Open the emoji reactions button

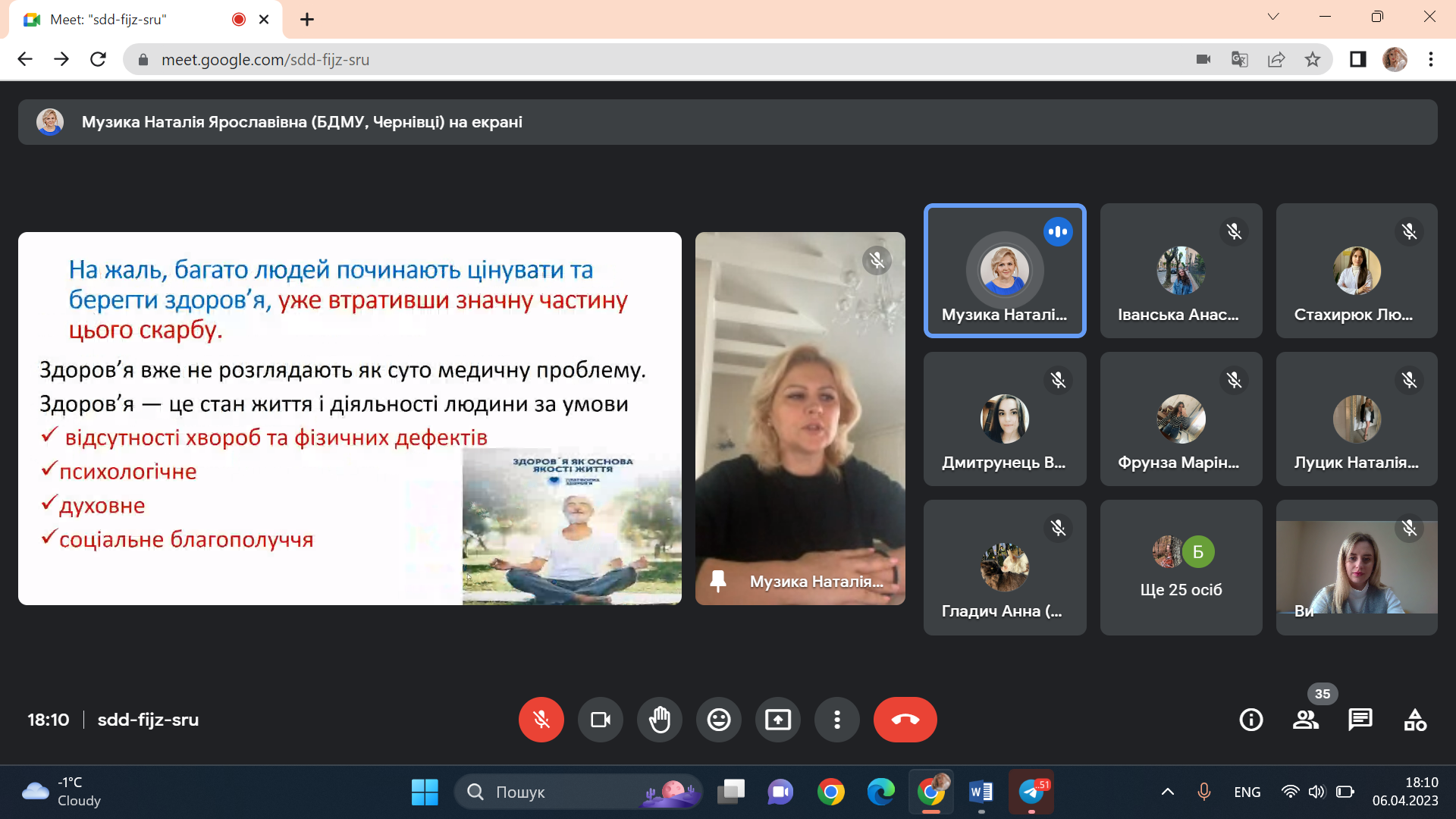click(x=718, y=719)
